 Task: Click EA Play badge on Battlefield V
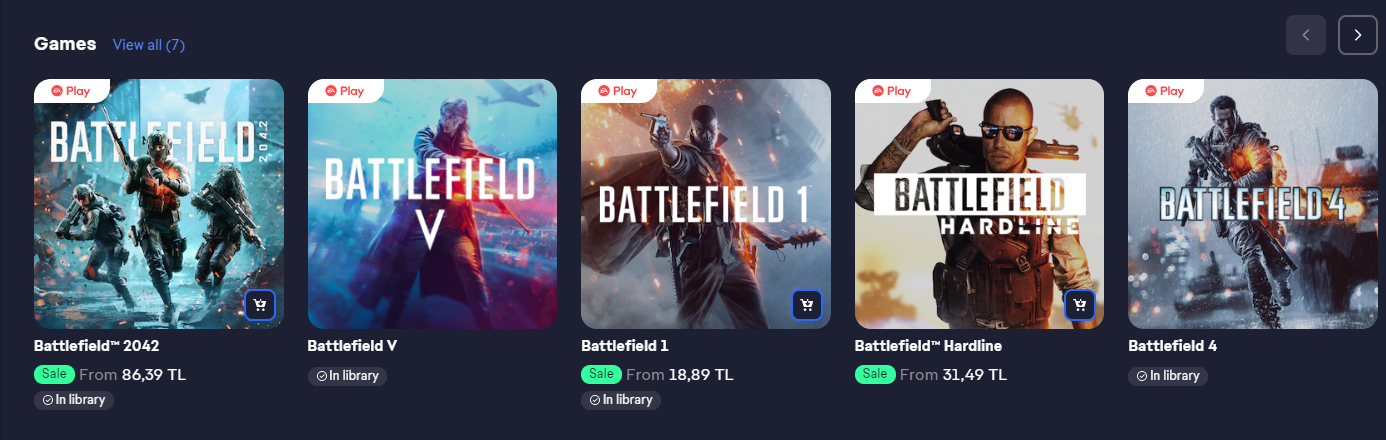coord(345,91)
